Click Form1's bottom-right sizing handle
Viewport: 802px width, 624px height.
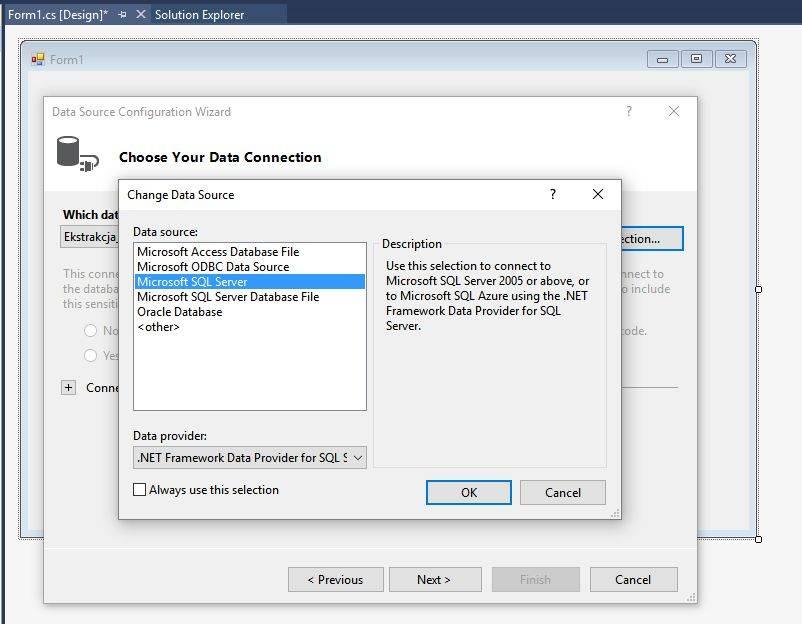(759, 539)
